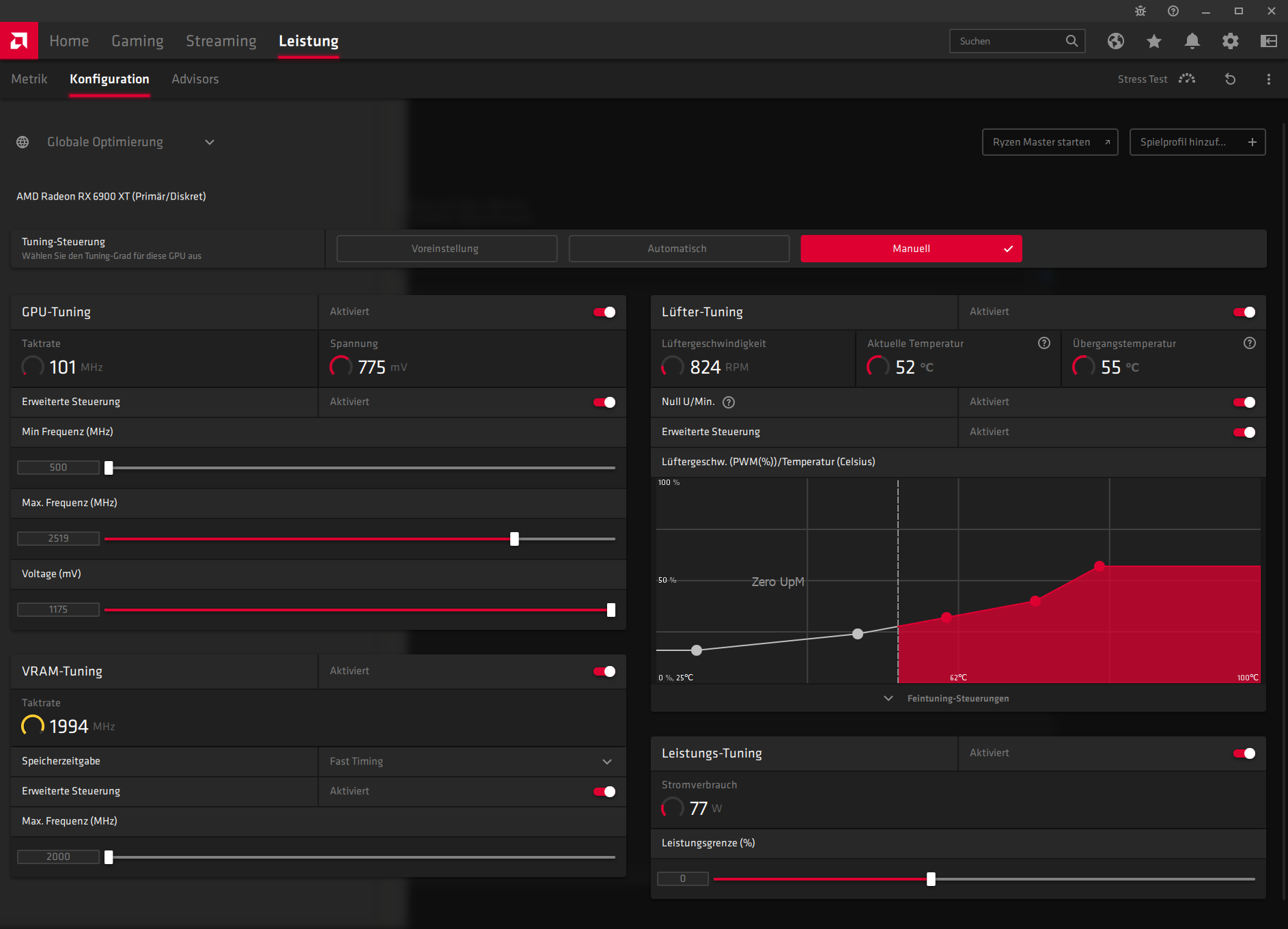Click Leistungsgrenze (%) slider handle
This screenshot has height=929, width=1288.
click(931, 879)
